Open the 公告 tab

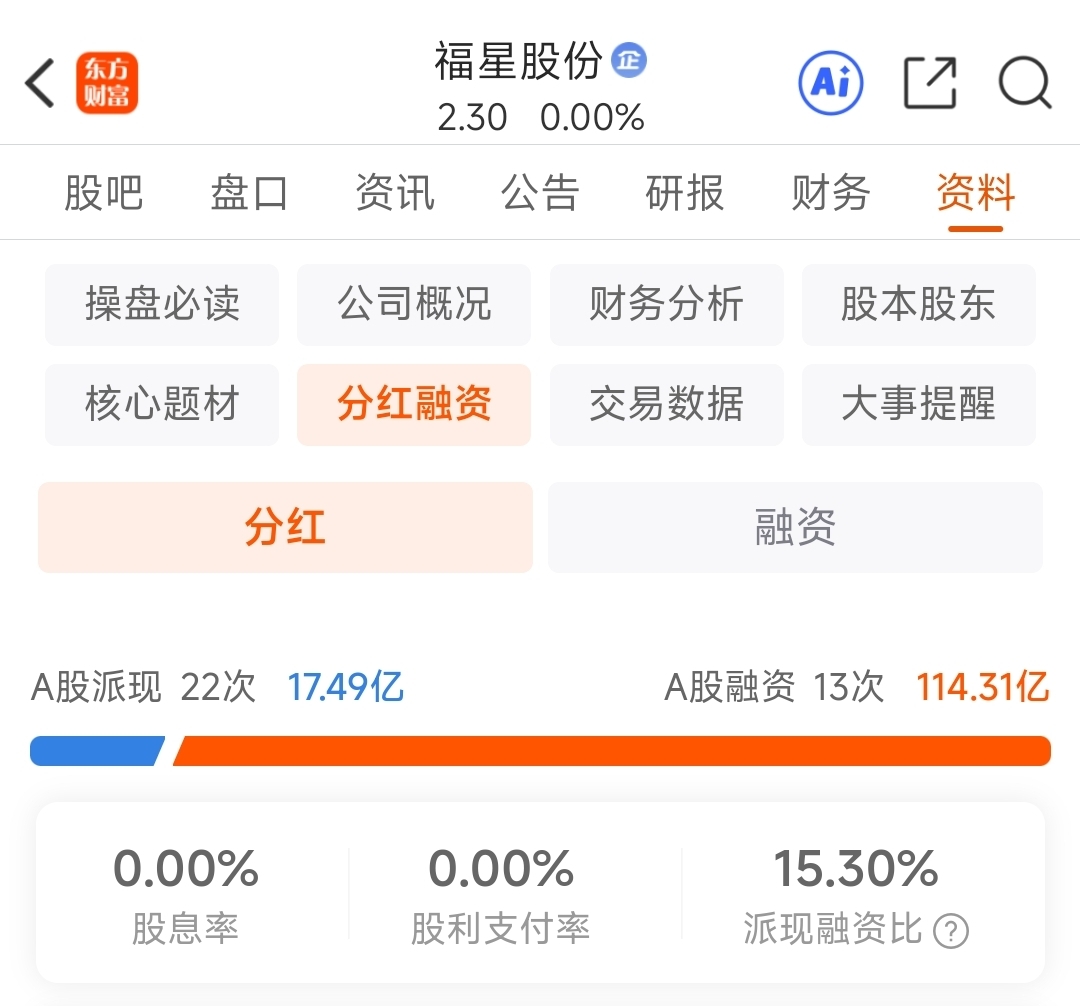click(x=540, y=193)
